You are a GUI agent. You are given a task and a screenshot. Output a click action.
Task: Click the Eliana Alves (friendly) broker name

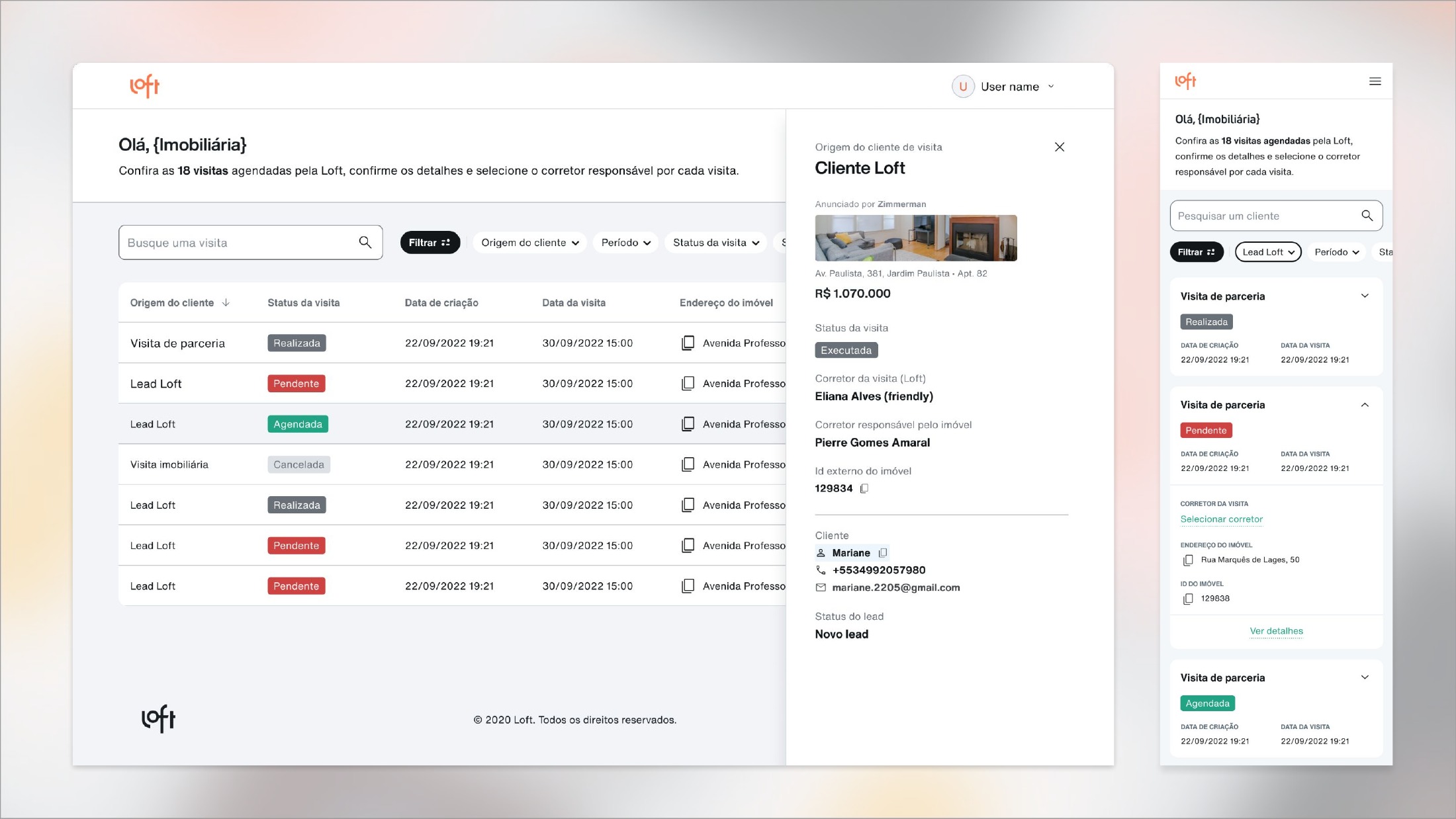(x=874, y=396)
